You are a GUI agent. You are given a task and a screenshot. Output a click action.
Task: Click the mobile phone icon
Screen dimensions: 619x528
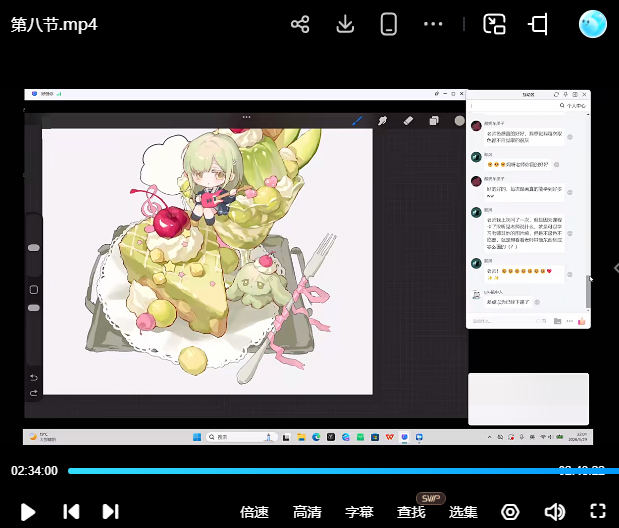coord(390,25)
